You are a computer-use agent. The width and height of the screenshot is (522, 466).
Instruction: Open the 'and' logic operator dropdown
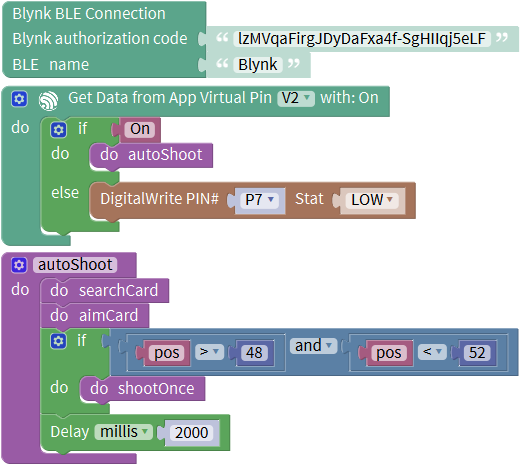tap(313, 346)
